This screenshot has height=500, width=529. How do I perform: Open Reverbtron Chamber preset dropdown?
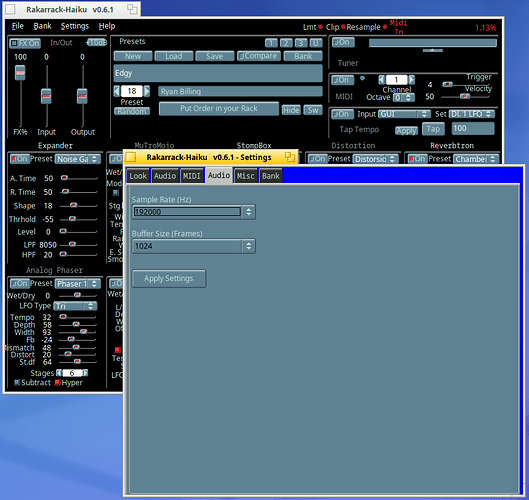(x=476, y=159)
